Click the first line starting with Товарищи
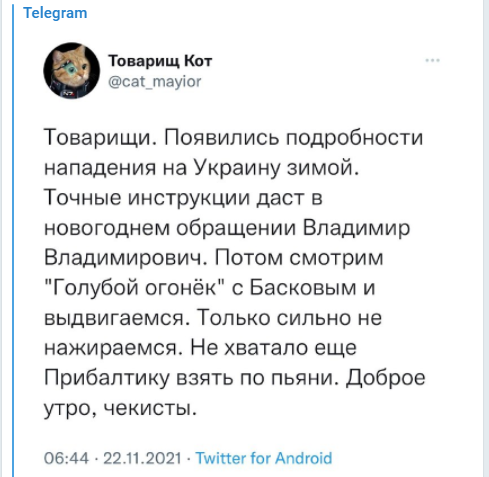Screen dimensions: 489x477 [233, 137]
